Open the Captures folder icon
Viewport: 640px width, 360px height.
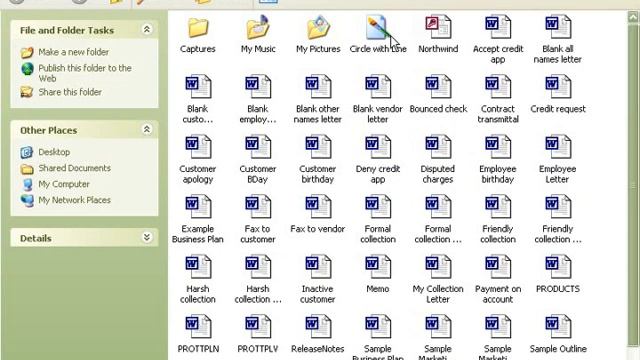pyautogui.click(x=198, y=28)
